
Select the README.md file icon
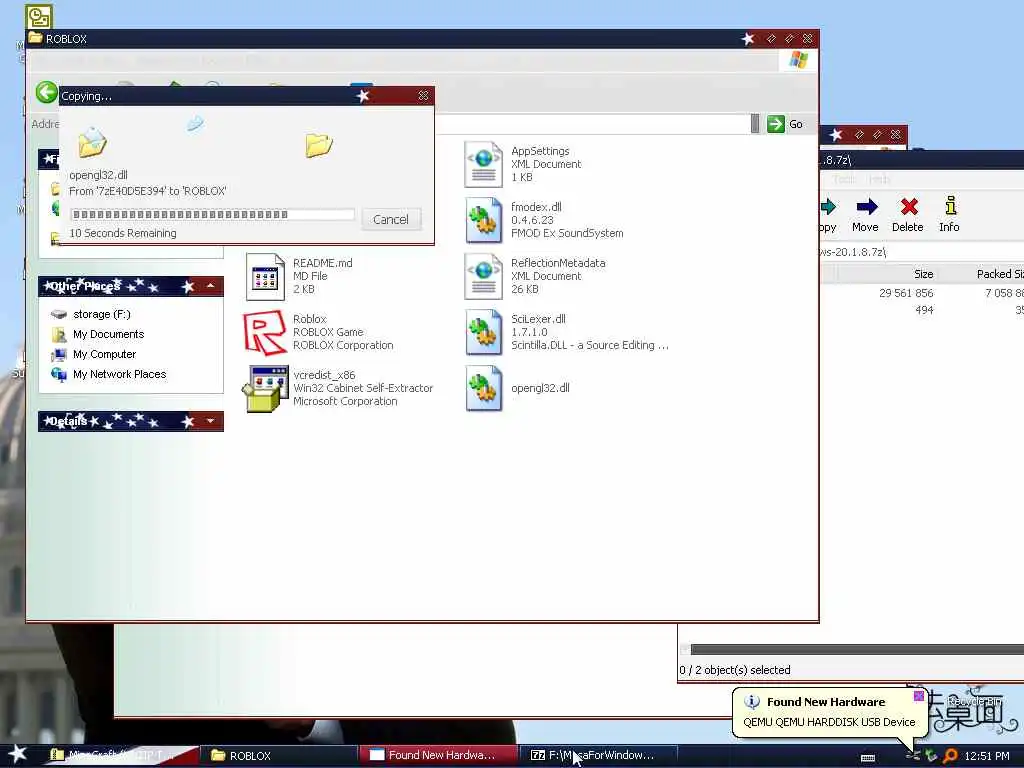coord(265,276)
